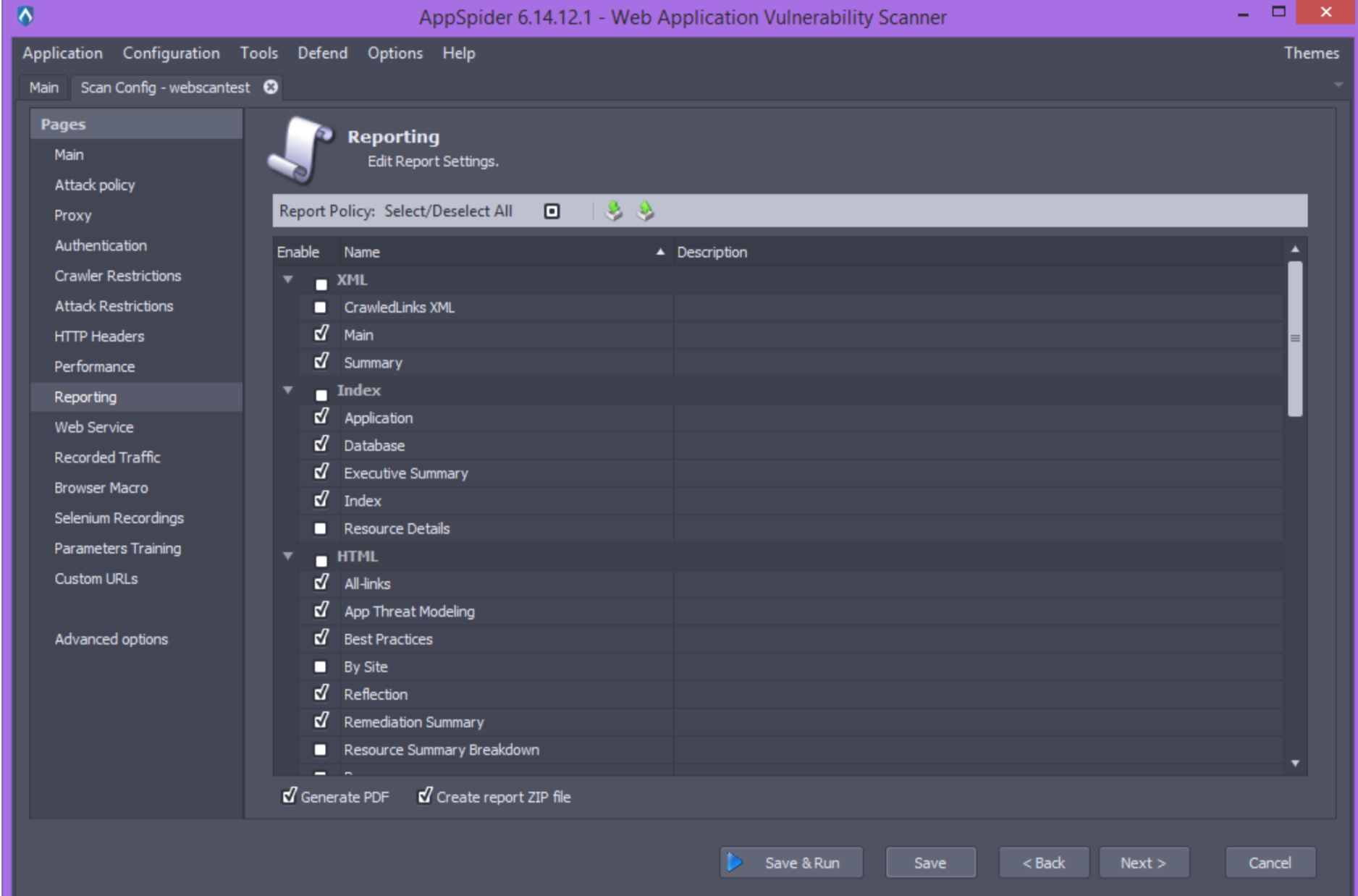The height and width of the screenshot is (896, 1358).
Task: Enable Resource Summary Breakdown checkbox
Action: pos(320,750)
